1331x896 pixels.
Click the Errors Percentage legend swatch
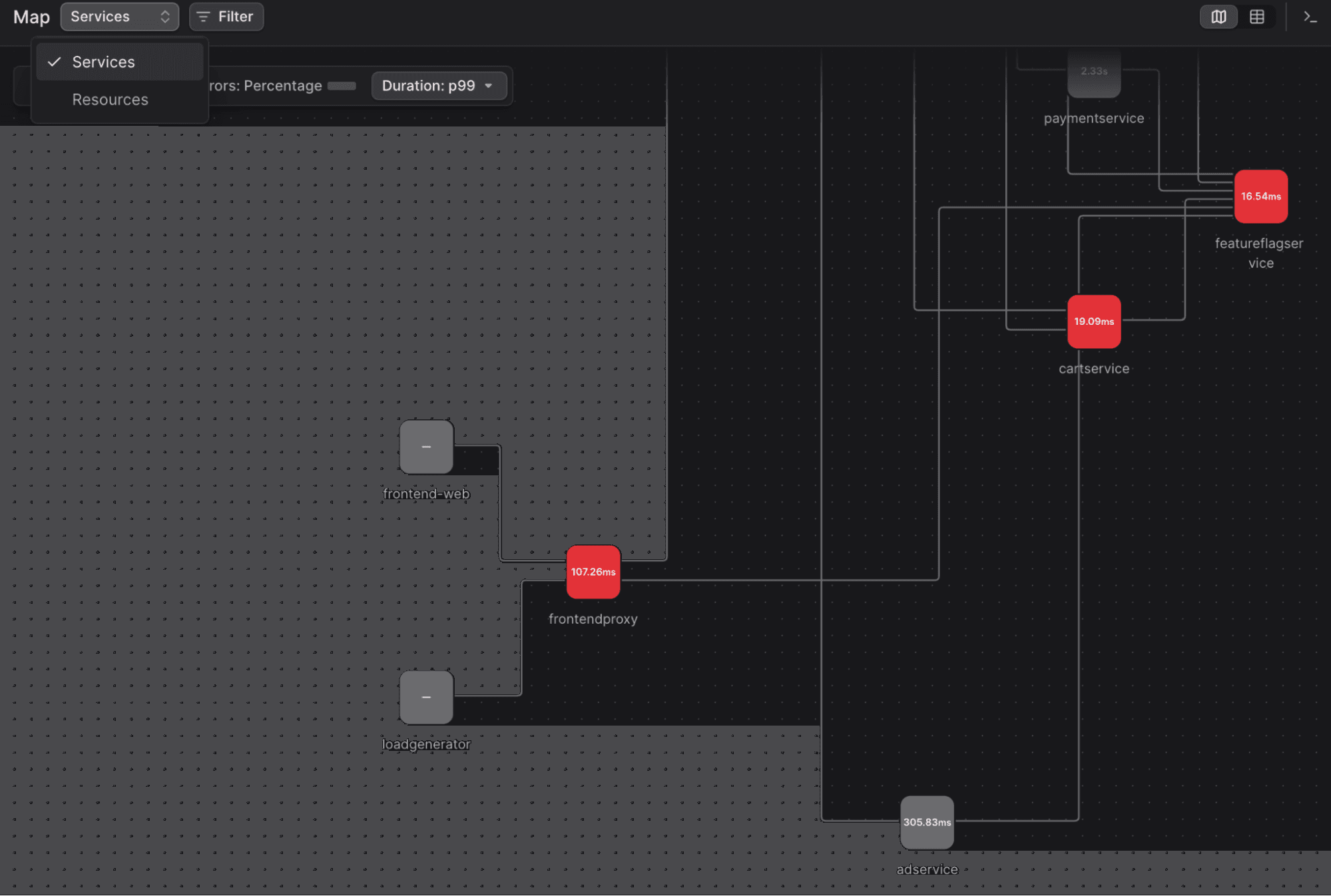coord(342,86)
